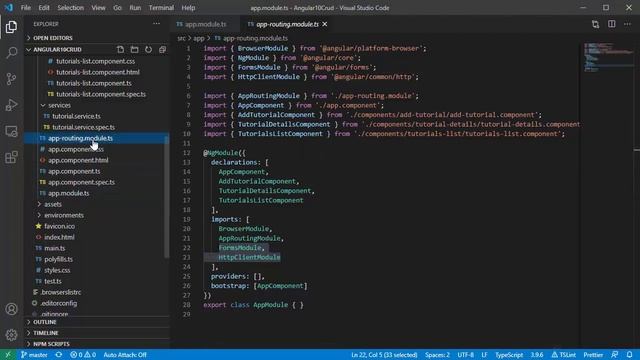
Task: Expand the NPM Scripts section
Action: coord(97,344)
